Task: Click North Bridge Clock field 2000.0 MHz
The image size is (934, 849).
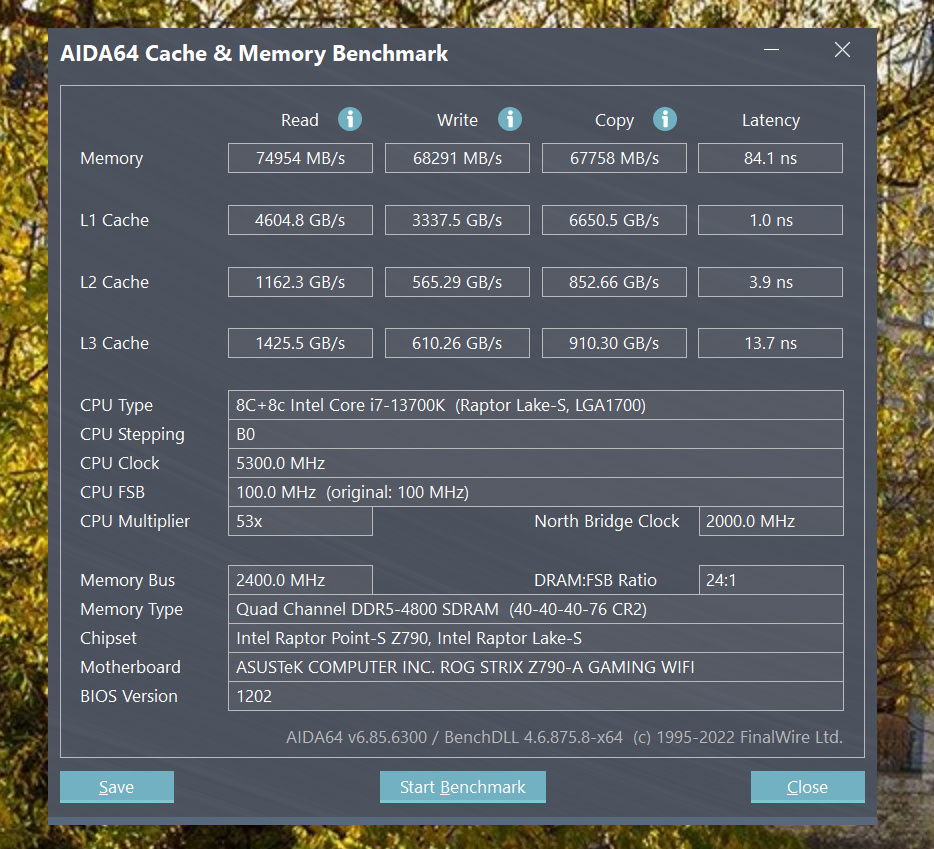Action: point(771,521)
